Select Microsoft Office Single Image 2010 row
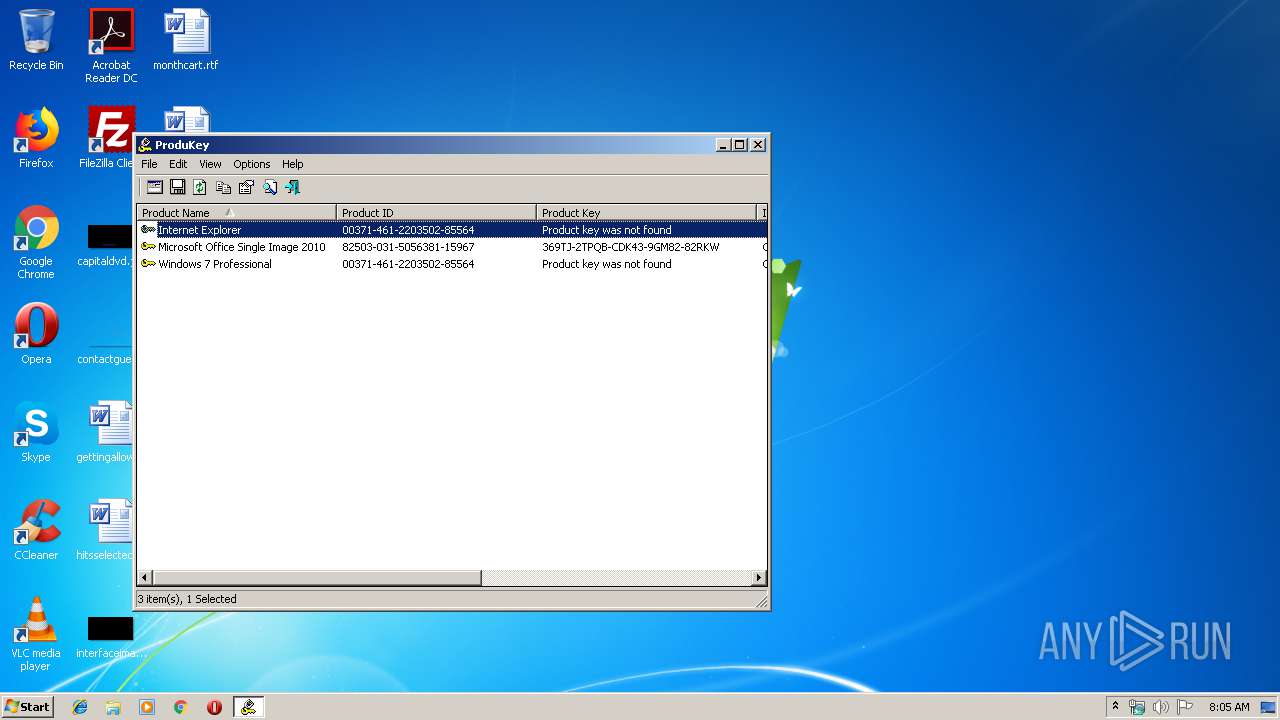Image resolution: width=1280 pixels, height=720 pixels. [452, 247]
